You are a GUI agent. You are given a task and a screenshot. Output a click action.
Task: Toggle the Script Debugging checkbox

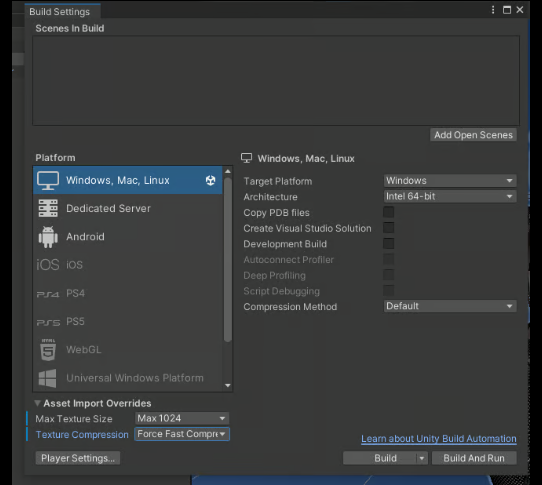point(389,291)
